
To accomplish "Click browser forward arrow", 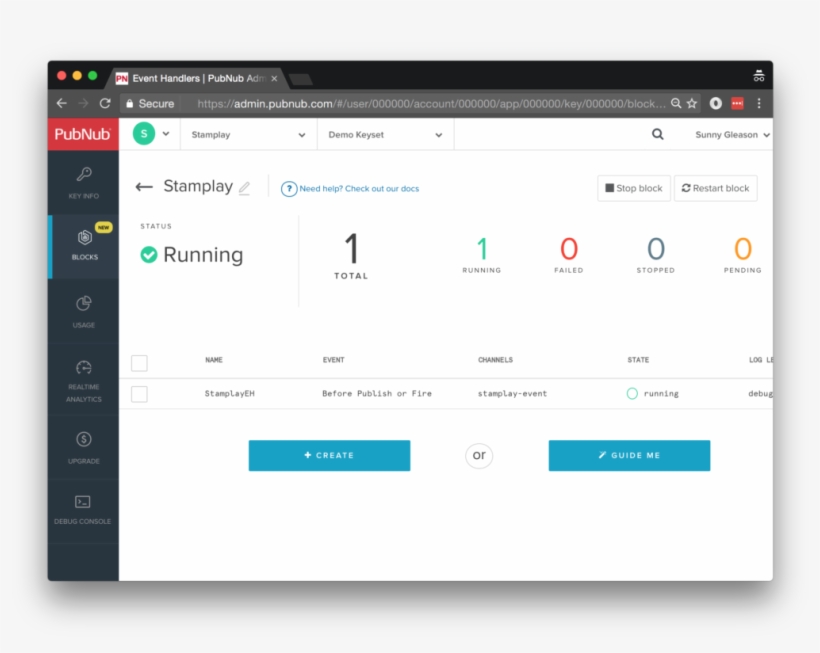I will (x=83, y=104).
